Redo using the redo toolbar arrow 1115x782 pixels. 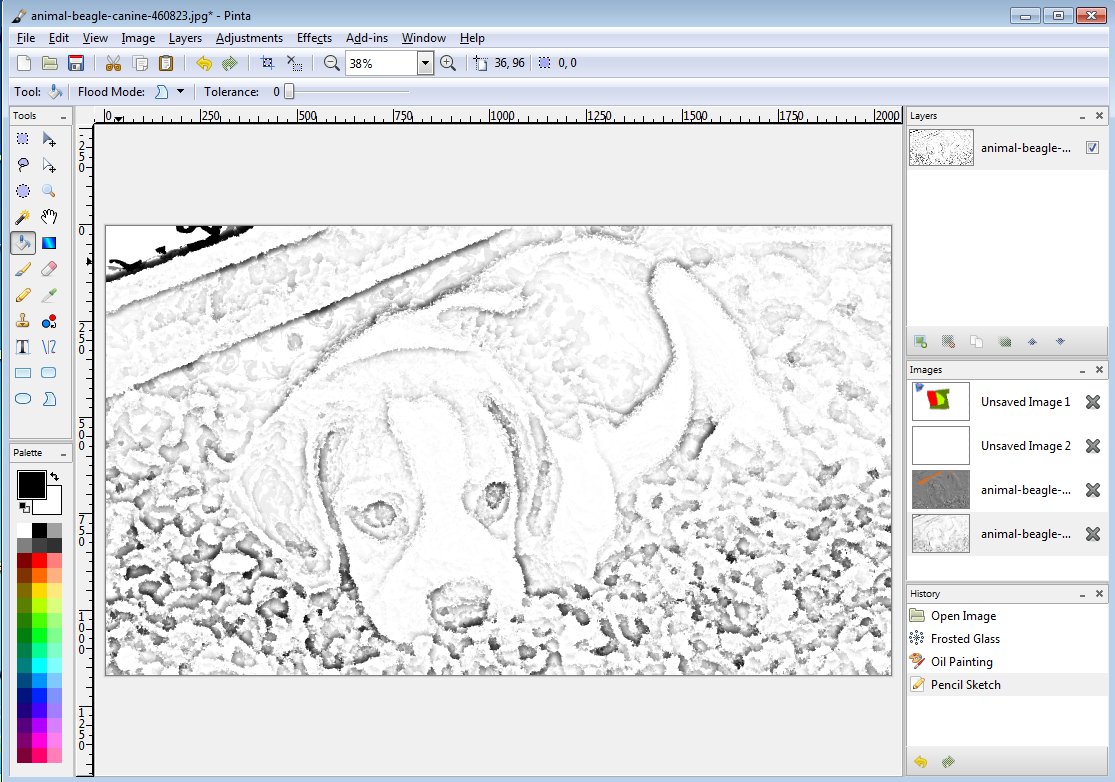coord(229,62)
